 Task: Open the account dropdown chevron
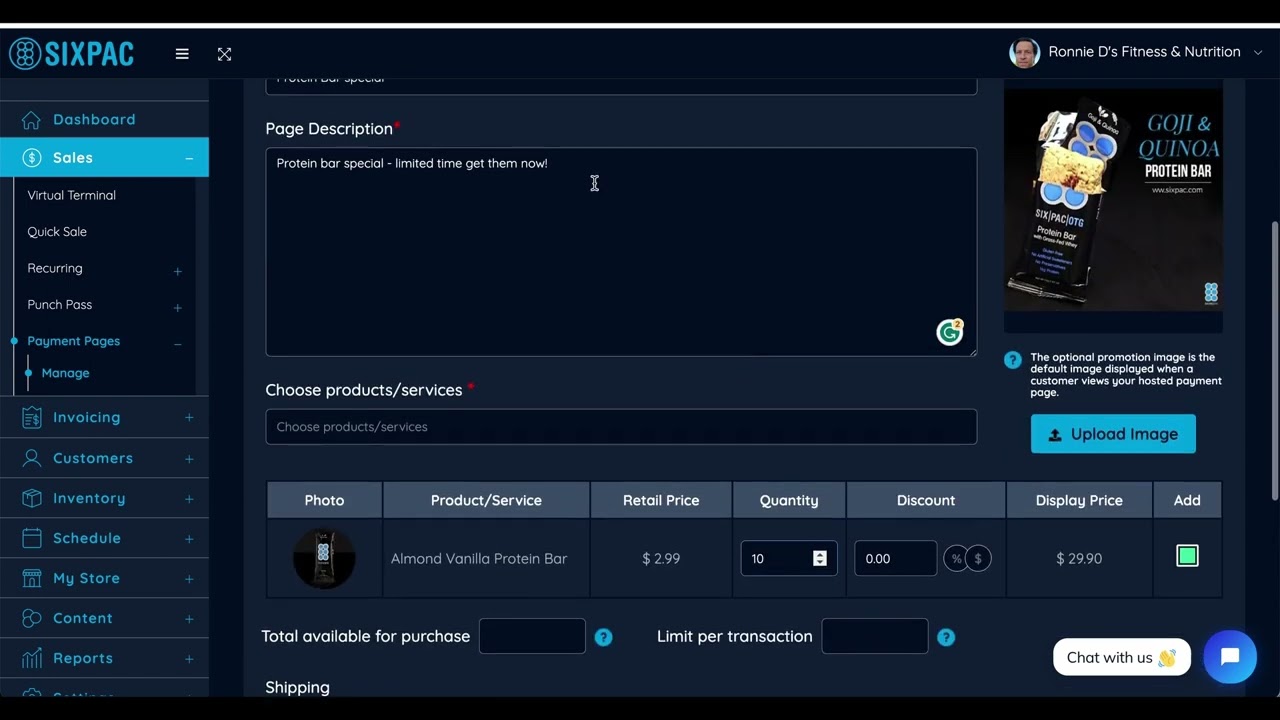[x=1258, y=52]
